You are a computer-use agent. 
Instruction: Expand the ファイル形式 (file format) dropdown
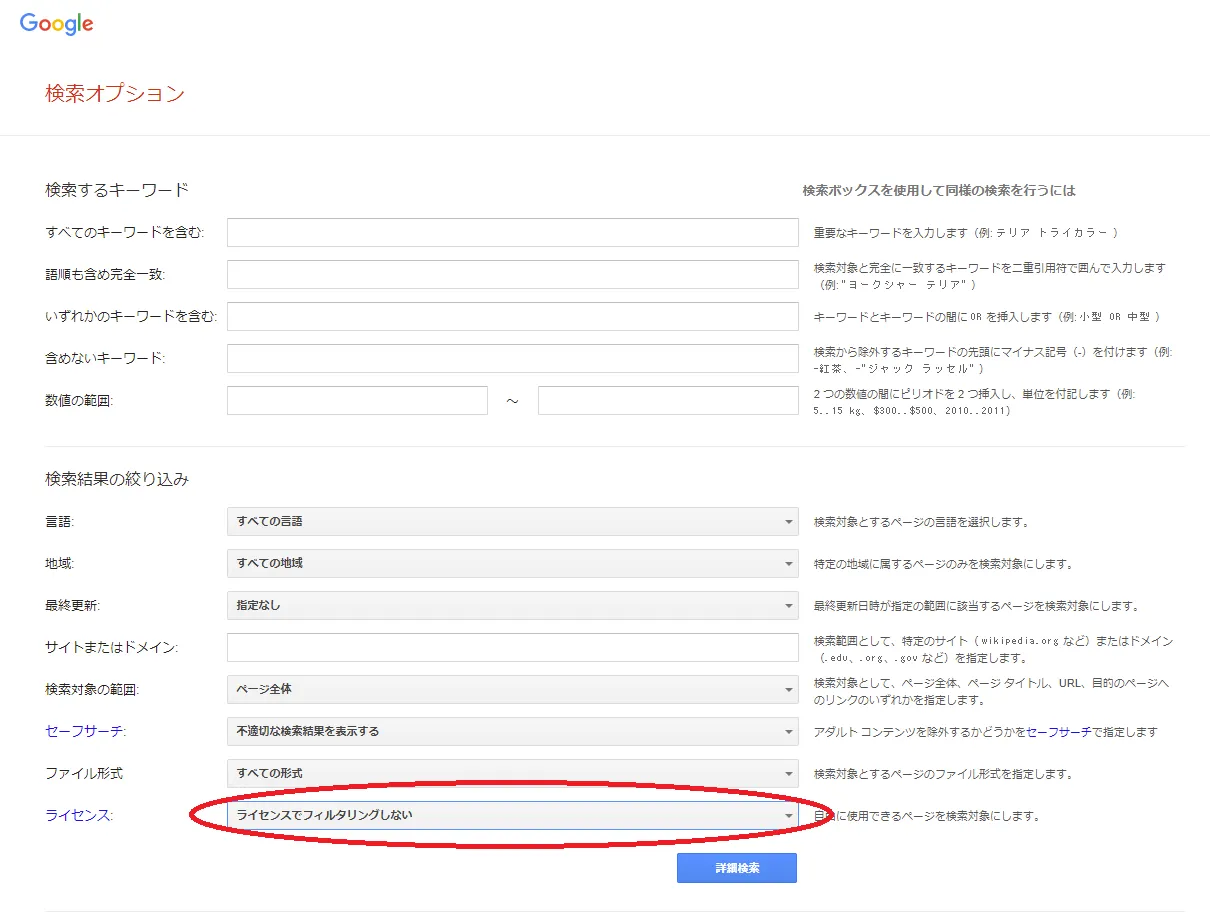pos(512,773)
